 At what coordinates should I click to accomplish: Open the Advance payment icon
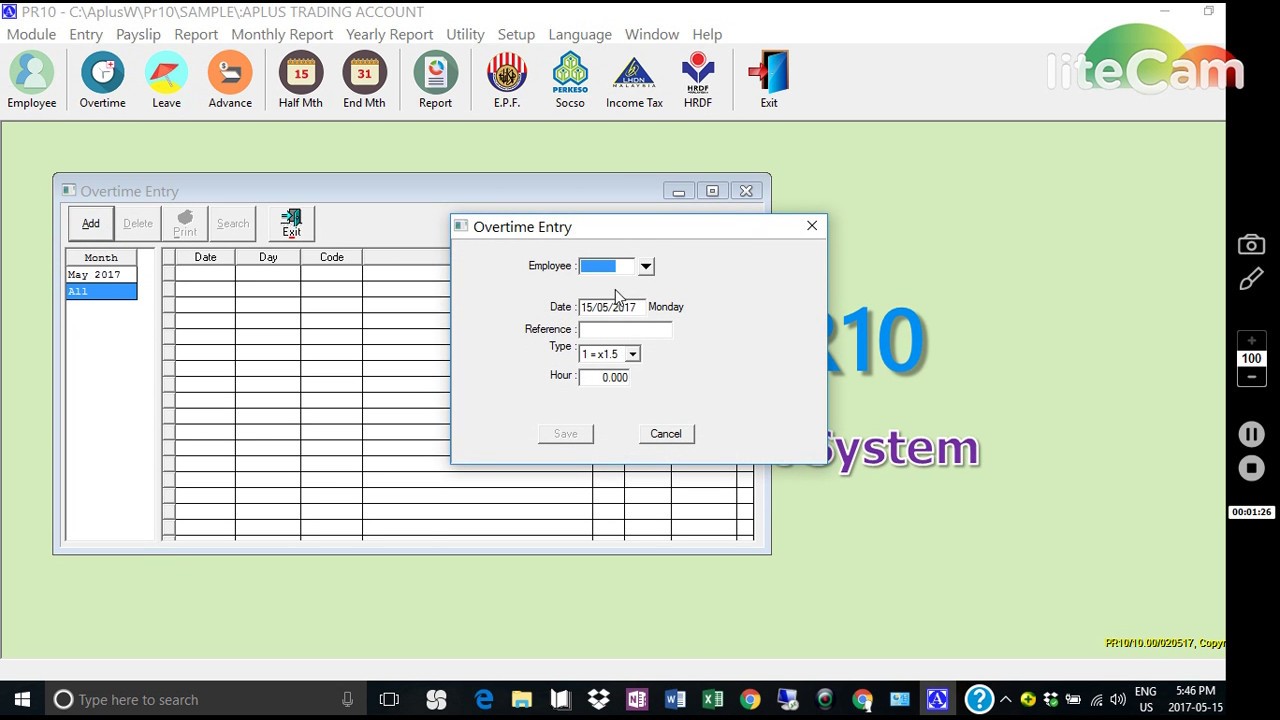[230, 80]
